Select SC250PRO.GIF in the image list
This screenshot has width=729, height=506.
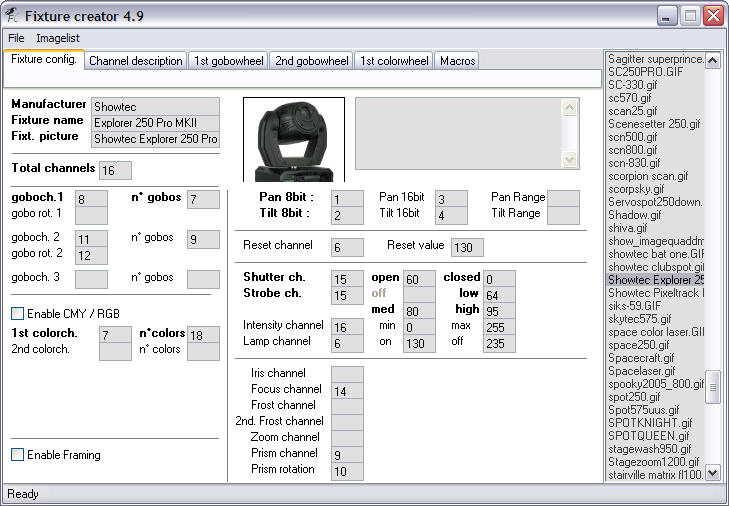(x=656, y=72)
